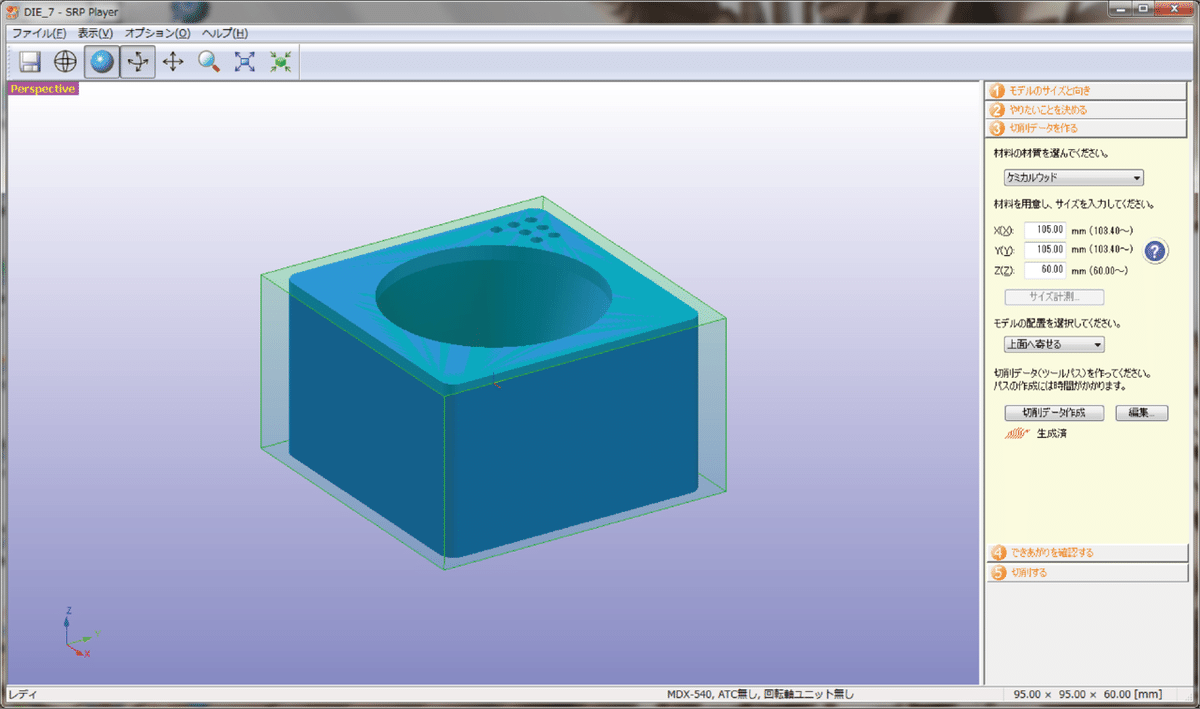Click the Z size input field
This screenshot has width=1200, height=709.
click(1046, 270)
